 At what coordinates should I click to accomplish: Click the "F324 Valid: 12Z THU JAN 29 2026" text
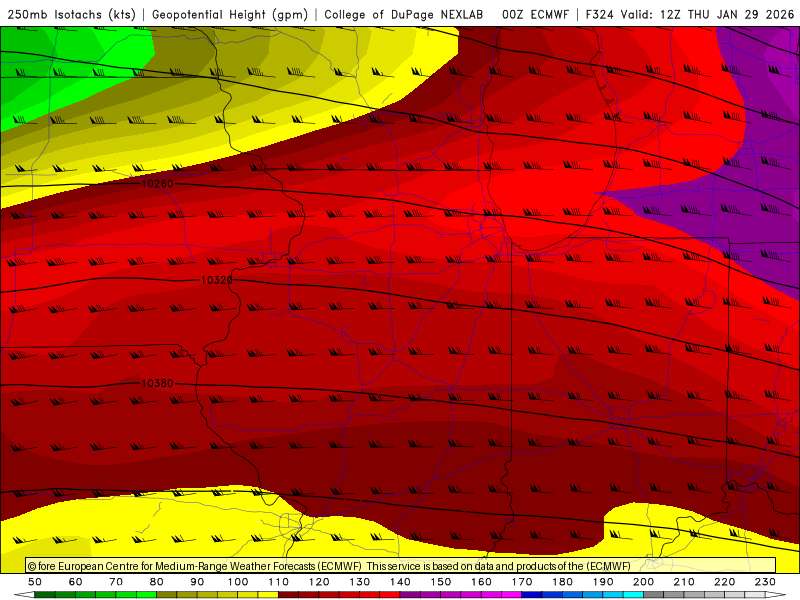point(690,14)
